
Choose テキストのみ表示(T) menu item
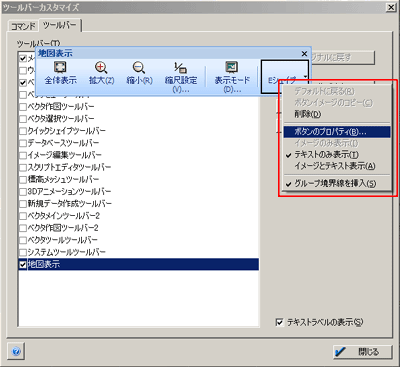pyautogui.click(x=337, y=155)
